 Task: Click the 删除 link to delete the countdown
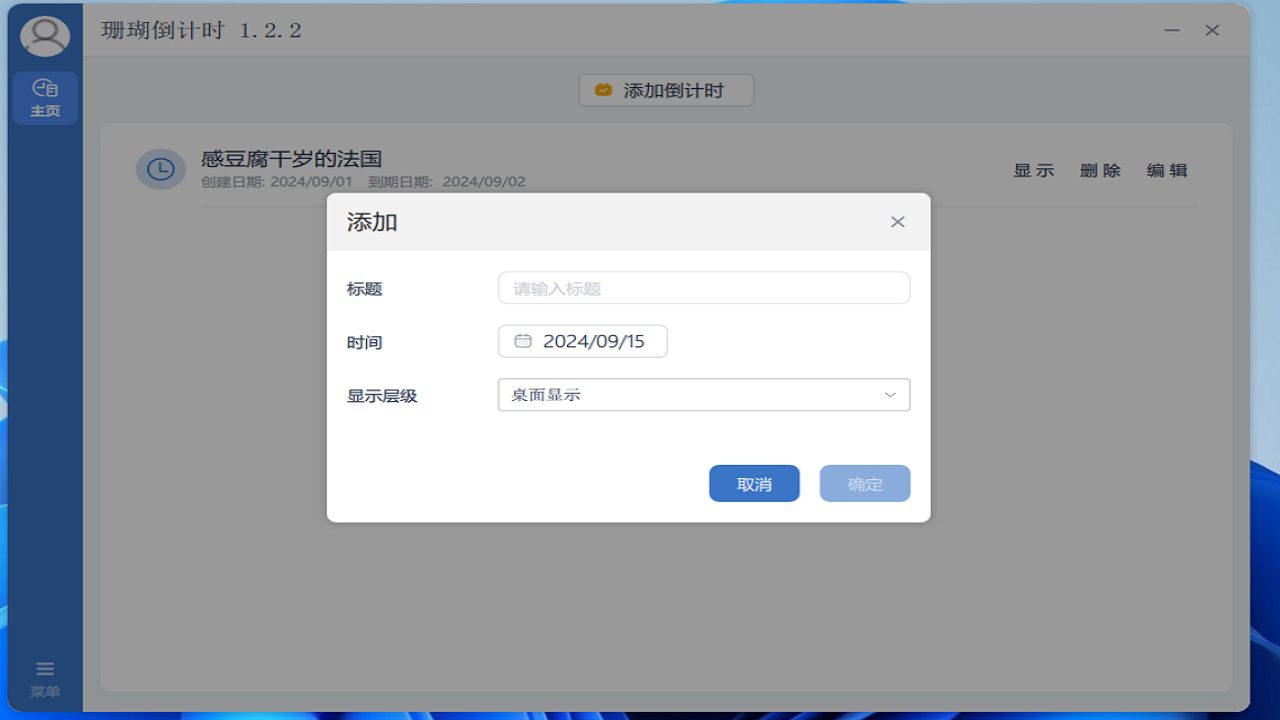pyautogui.click(x=1100, y=170)
